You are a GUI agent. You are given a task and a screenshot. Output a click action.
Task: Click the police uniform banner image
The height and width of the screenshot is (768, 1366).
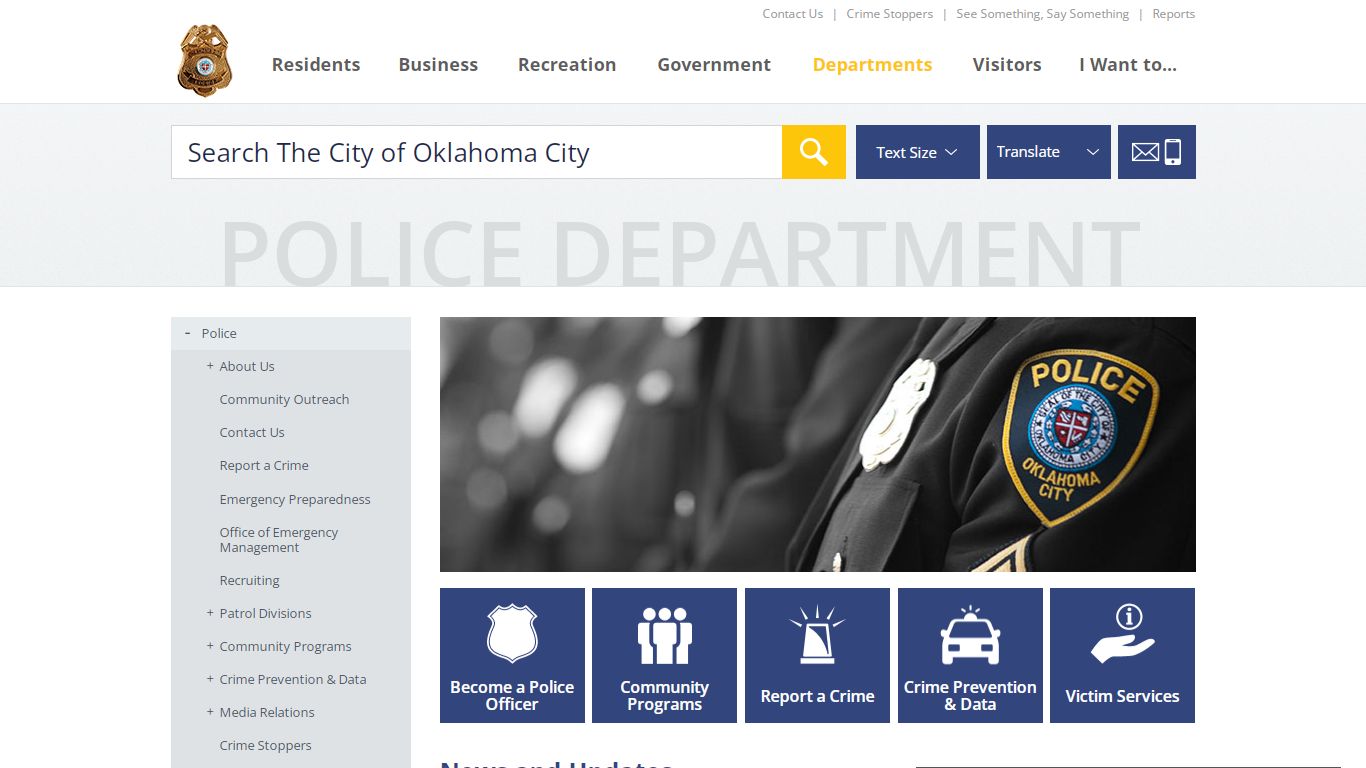pos(818,444)
